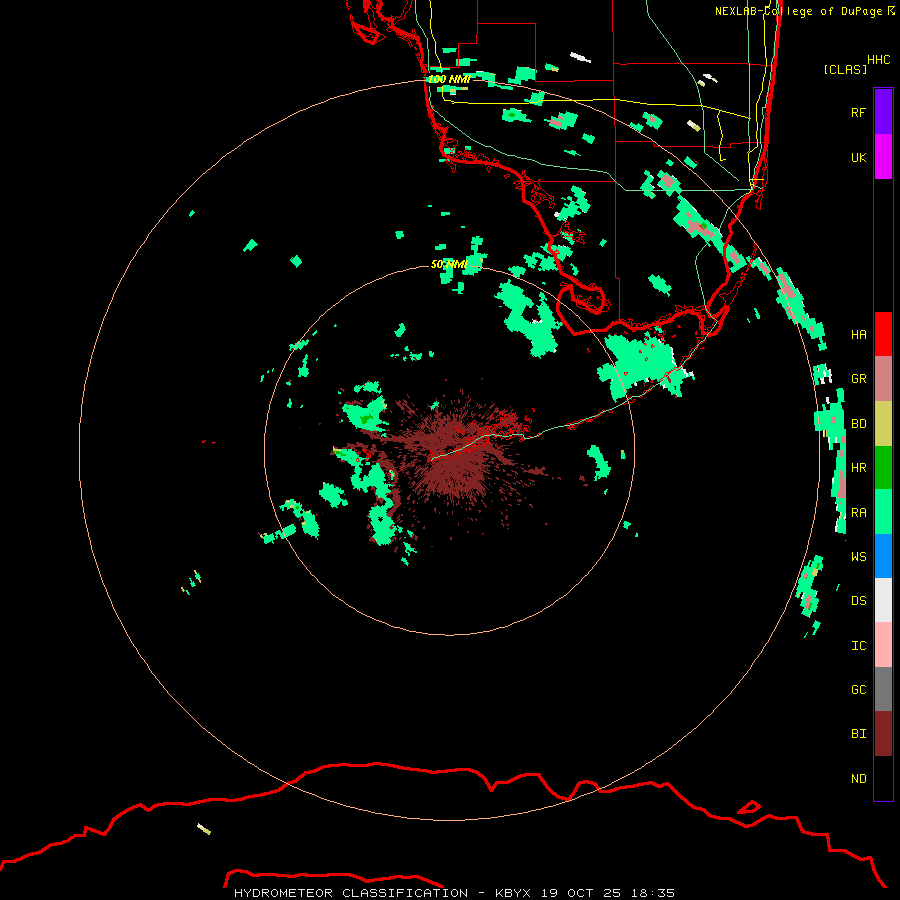Screen dimensions: 900x900
Task: Click the 'HHC' product label
Action: [879, 60]
